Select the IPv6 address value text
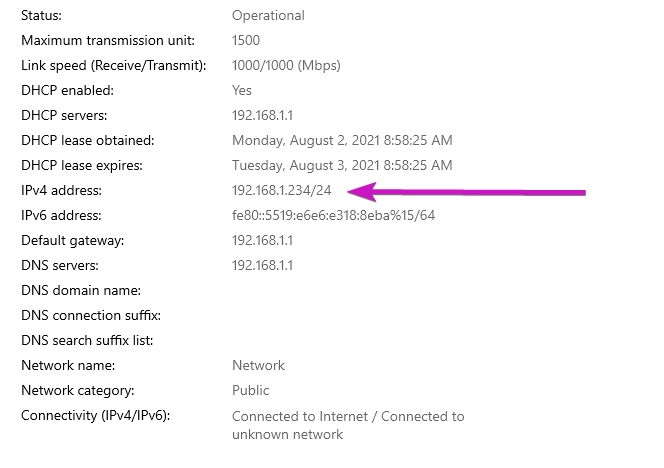 pyautogui.click(x=333, y=216)
